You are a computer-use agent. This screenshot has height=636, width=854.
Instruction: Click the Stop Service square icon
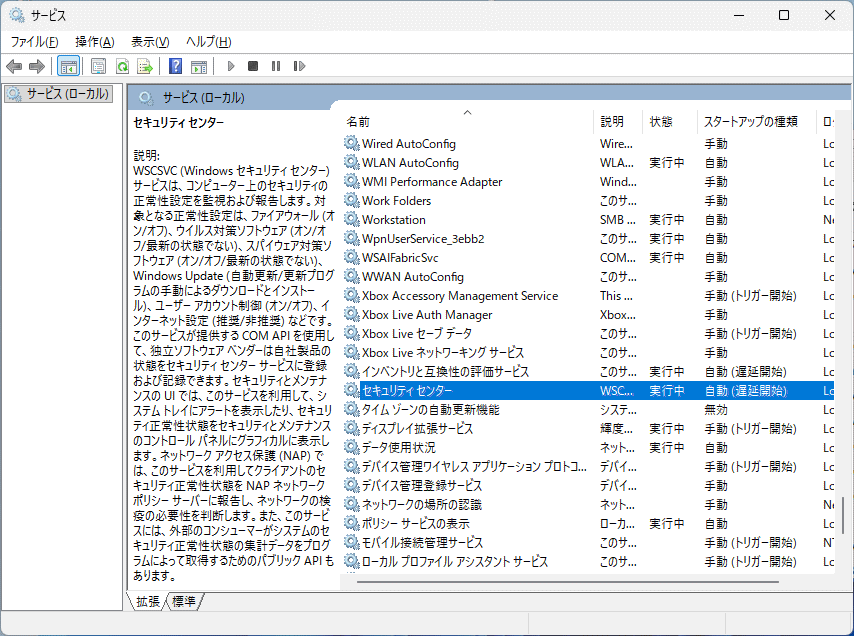[x=253, y=66]
